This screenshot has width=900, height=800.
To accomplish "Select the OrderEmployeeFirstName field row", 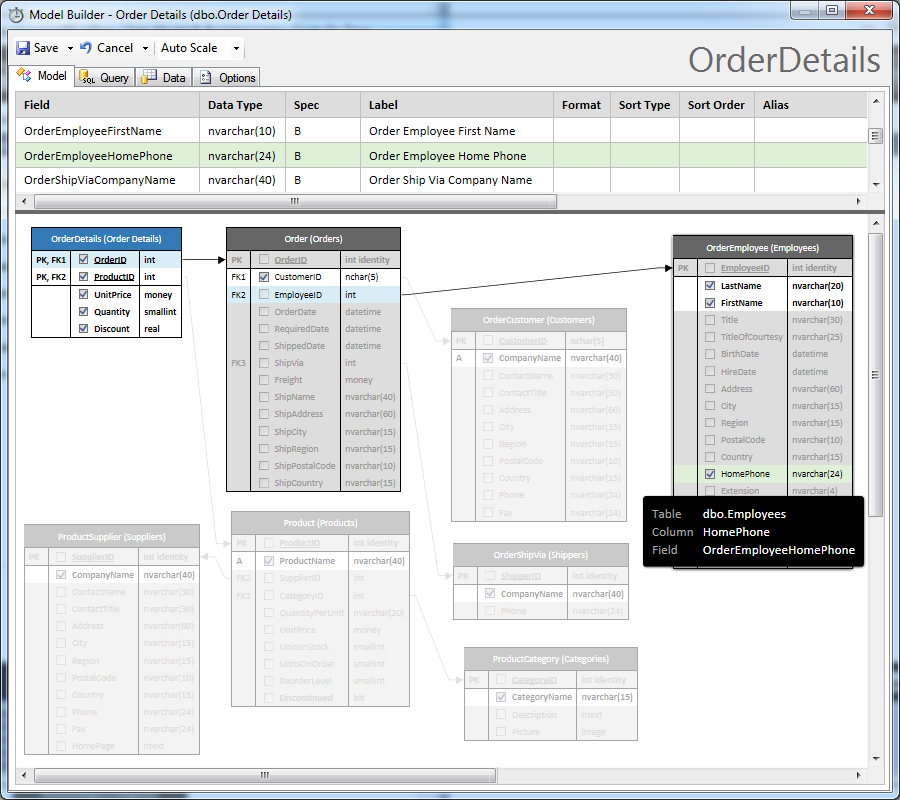I will (x=441, y=131).
